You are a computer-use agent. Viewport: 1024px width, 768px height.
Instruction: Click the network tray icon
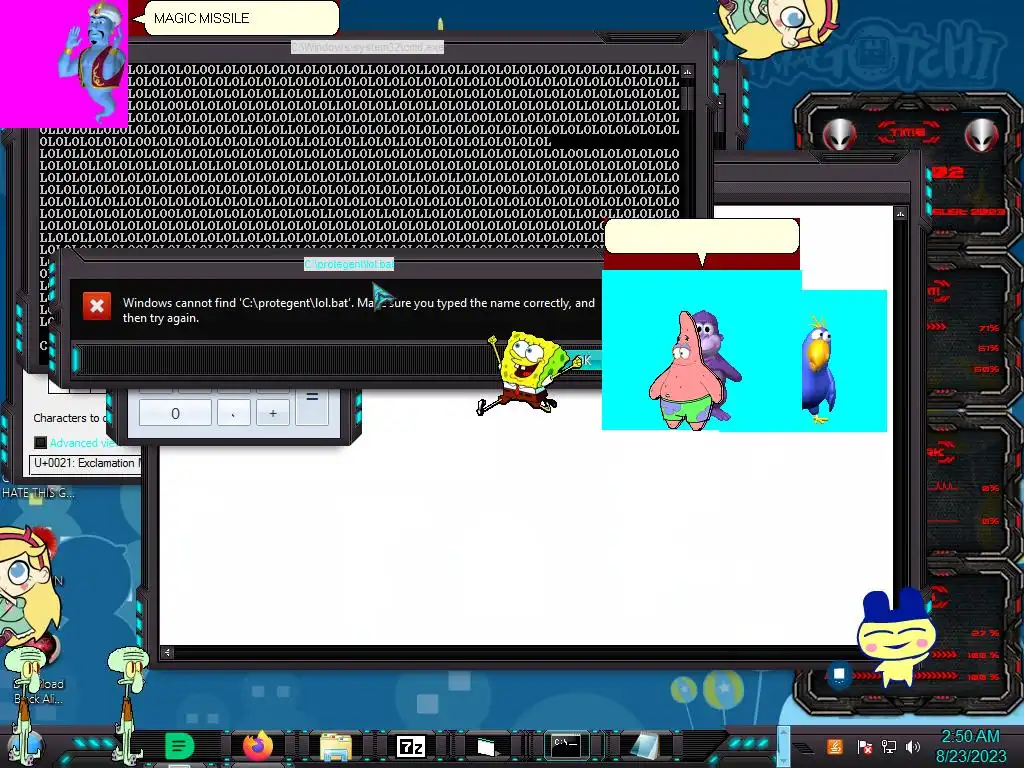889,747
